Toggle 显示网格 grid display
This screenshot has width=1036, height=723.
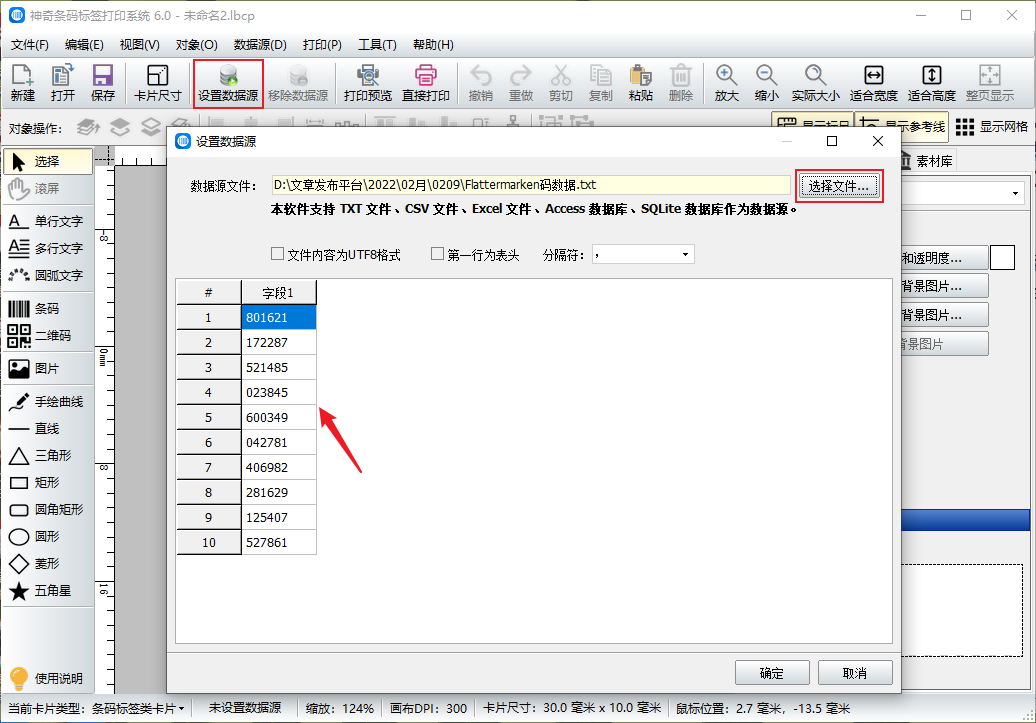[x=992, y=127]
